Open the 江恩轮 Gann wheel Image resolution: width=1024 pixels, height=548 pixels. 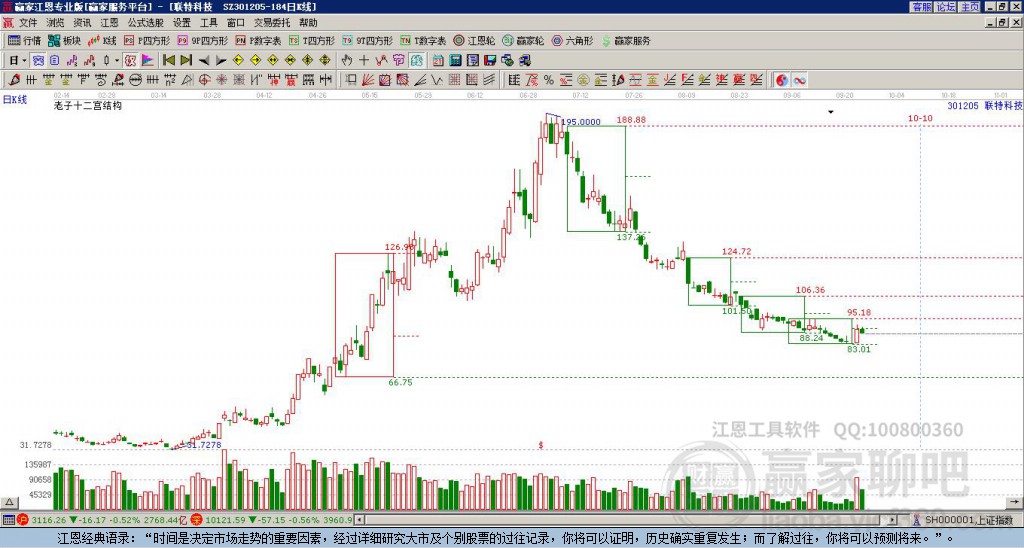coord(474,40)
